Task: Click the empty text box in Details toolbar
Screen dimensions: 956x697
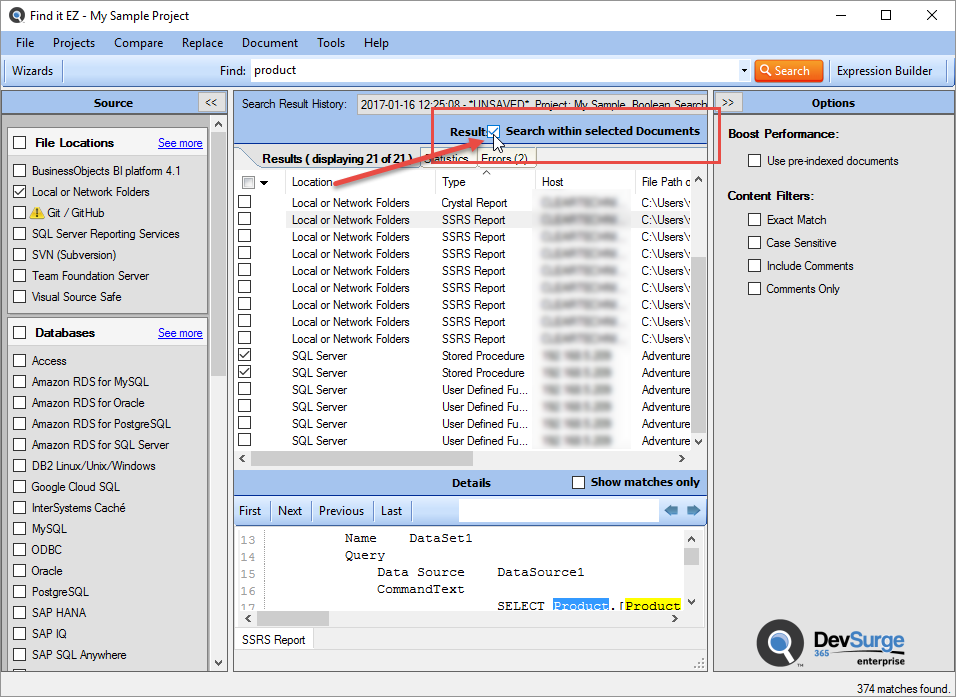Action: pos(558,510)
